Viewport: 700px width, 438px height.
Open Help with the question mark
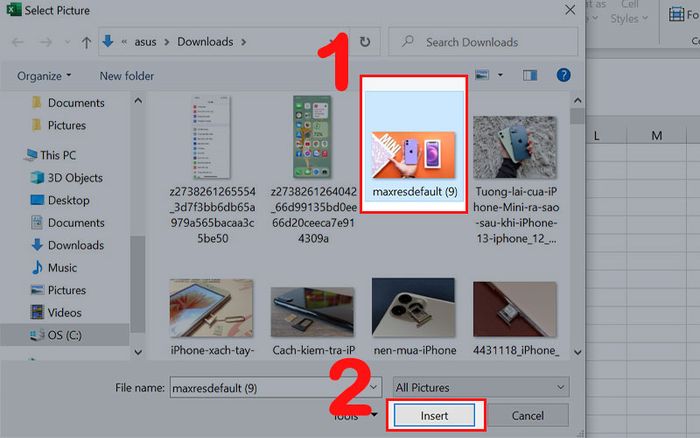pyautogui.click(x=563, y=75)
